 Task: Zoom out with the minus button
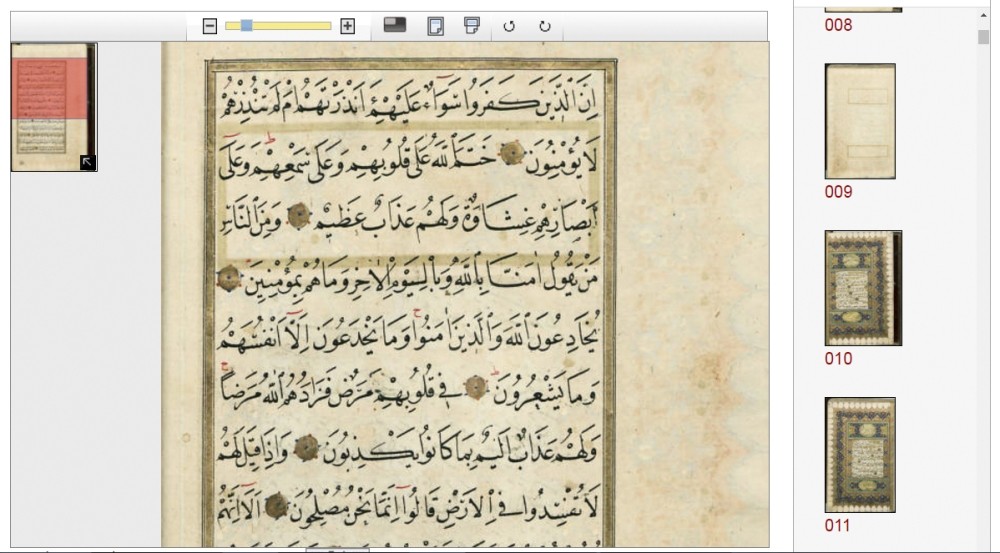pyautogui.click(x=210, y=26)
